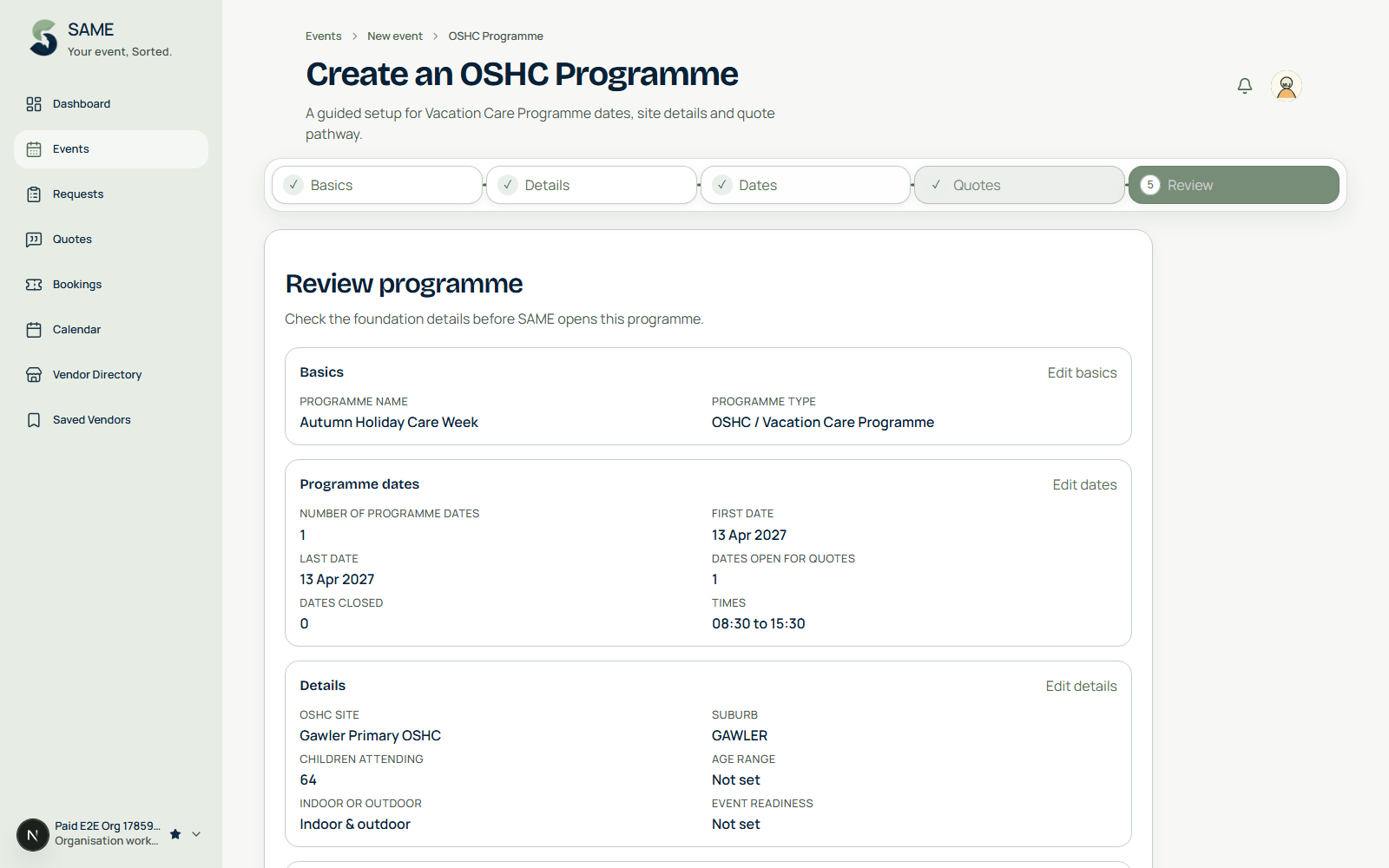Image resolution: width=1389 pixels, height=868 pixels.
Task: Open New event breadcrumb link
Action: 395,36
